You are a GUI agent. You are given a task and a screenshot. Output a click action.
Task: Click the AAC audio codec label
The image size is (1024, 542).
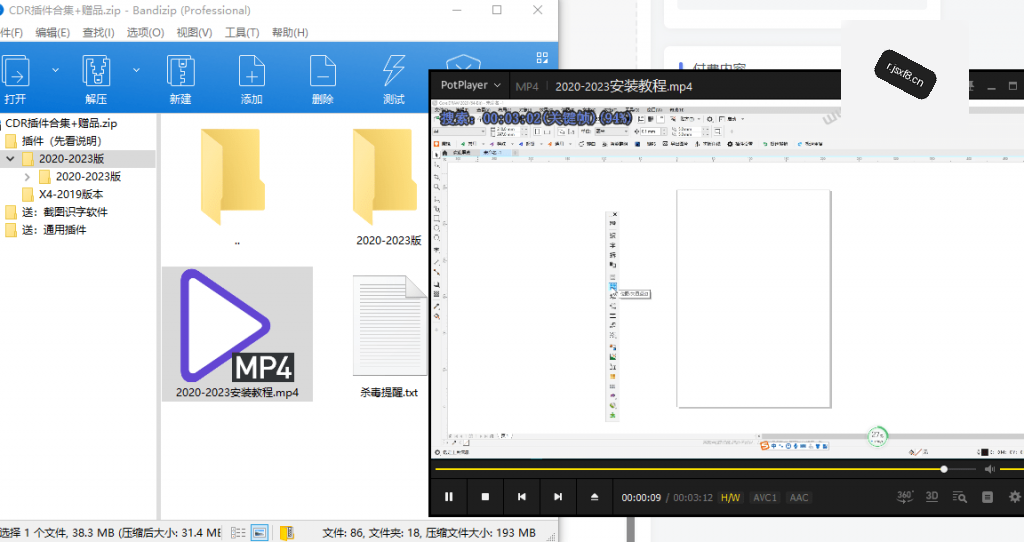click(799, 498)
